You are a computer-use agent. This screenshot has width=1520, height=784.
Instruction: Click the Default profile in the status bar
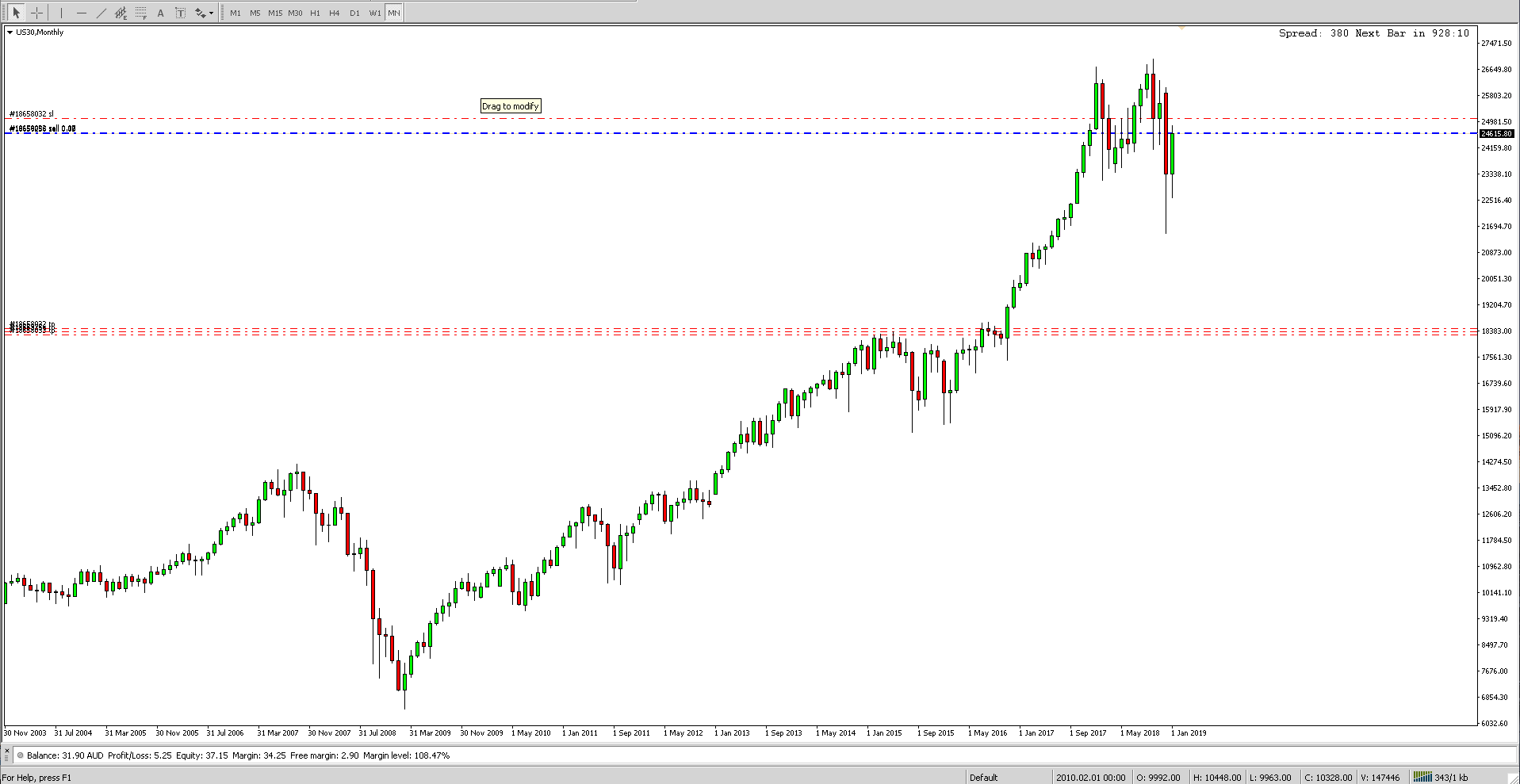984,778
